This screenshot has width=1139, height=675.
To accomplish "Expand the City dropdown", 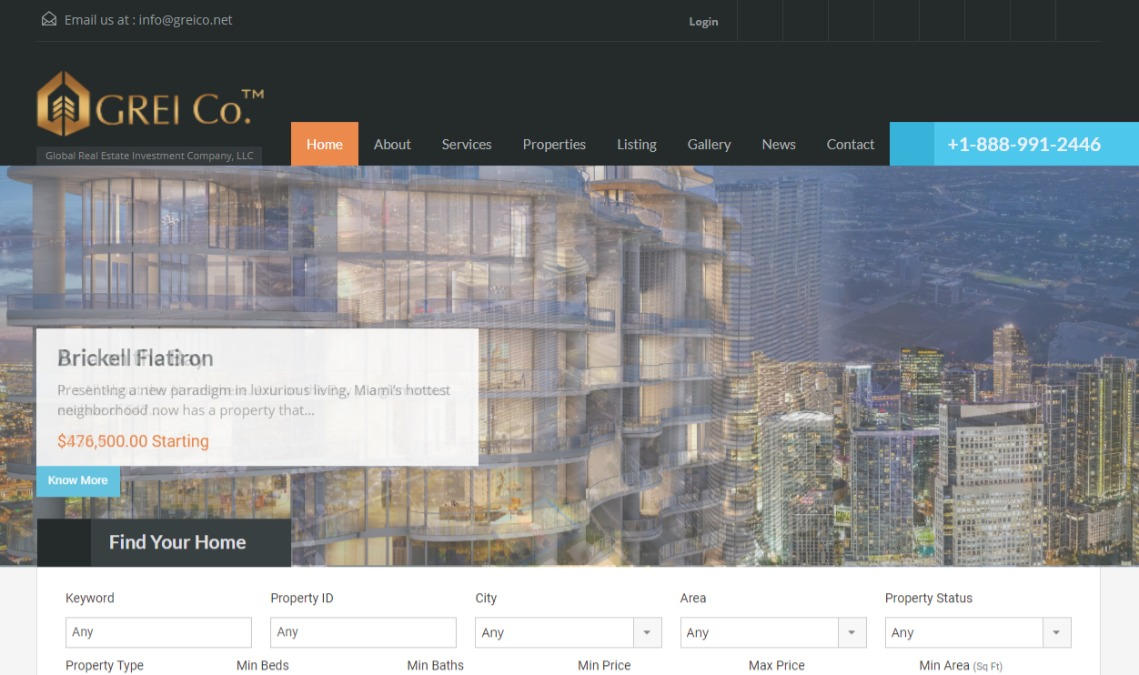I will coord(567,632).
